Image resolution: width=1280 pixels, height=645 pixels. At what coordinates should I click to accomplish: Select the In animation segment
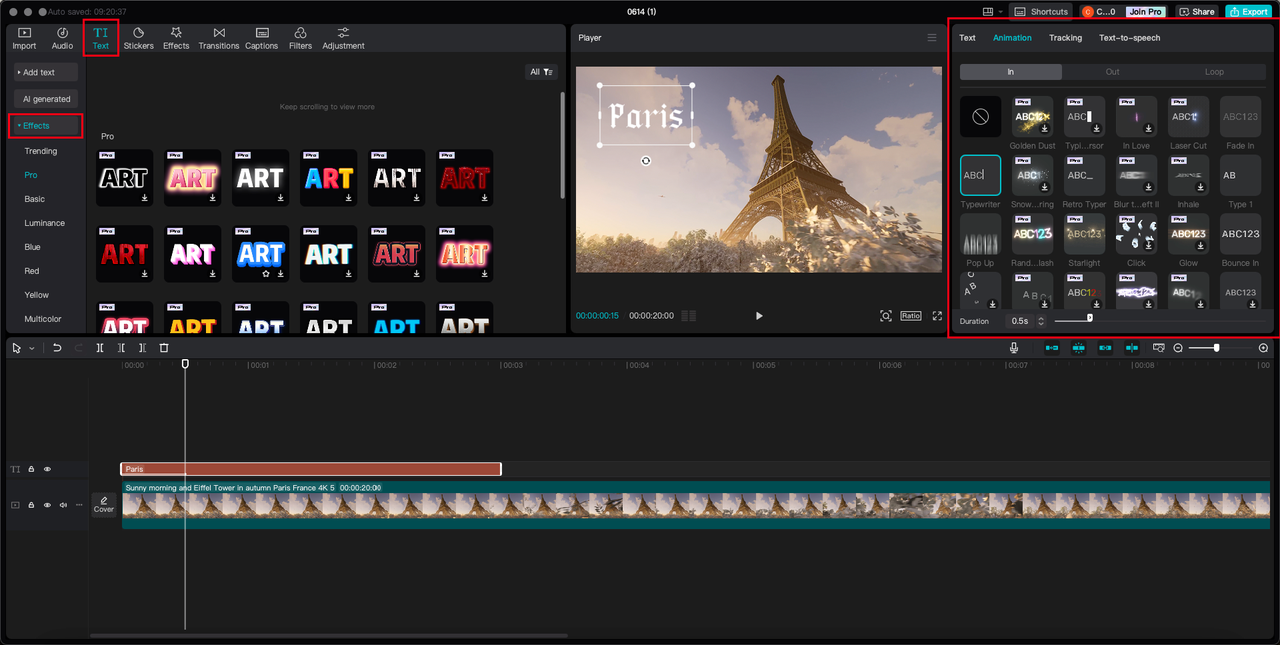(1011, 72)
